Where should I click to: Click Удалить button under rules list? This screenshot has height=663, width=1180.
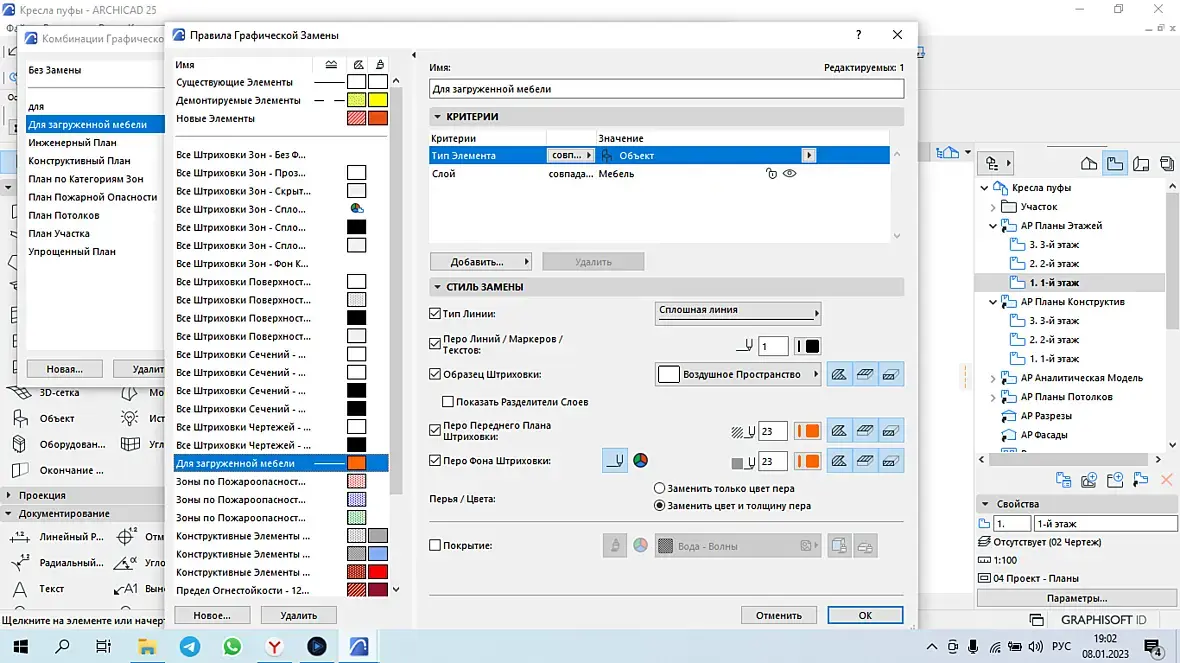(299, 616)
